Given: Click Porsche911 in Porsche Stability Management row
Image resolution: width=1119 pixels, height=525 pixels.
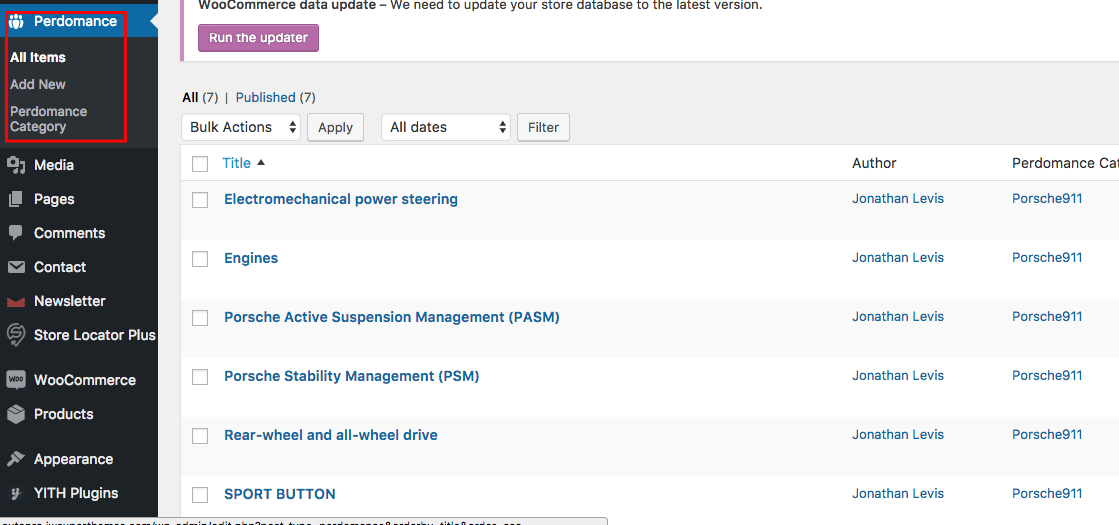Looking at the screenshot, I should [1047, 376].
